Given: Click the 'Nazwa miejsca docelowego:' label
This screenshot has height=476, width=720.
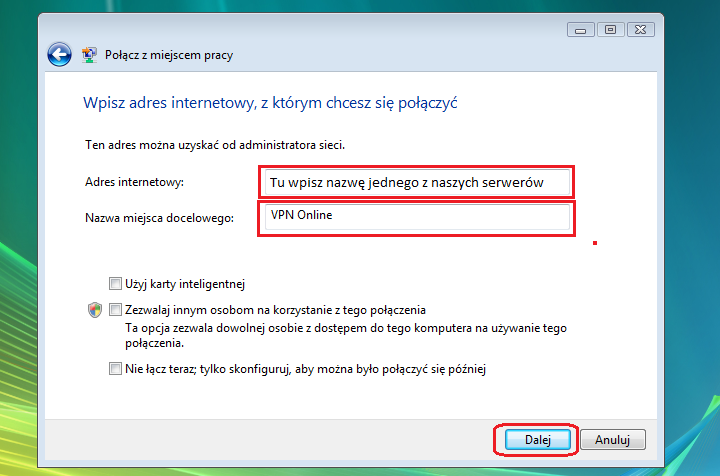Looking at the screenshot, I should 159,218.
